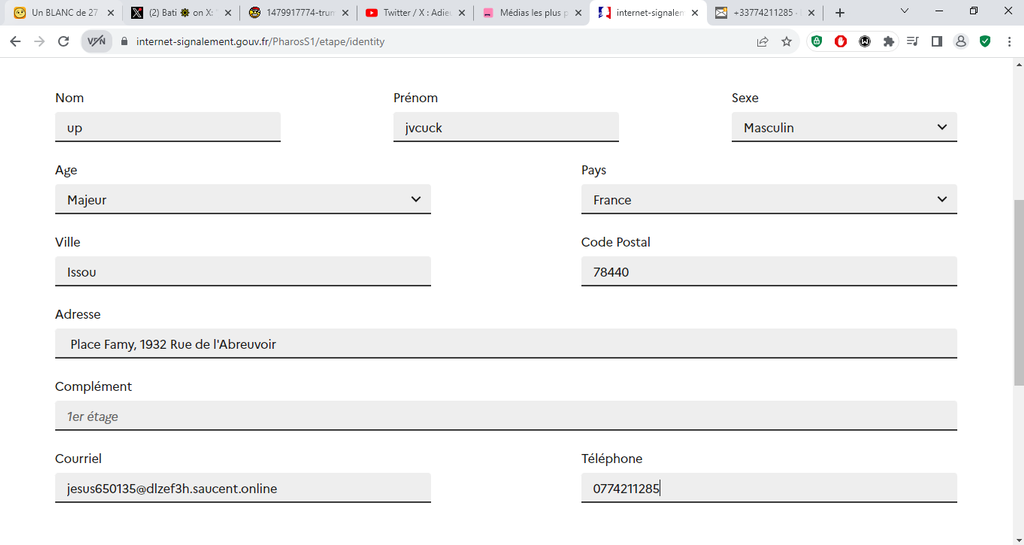Click the green check shield icon

pos(985,41)
